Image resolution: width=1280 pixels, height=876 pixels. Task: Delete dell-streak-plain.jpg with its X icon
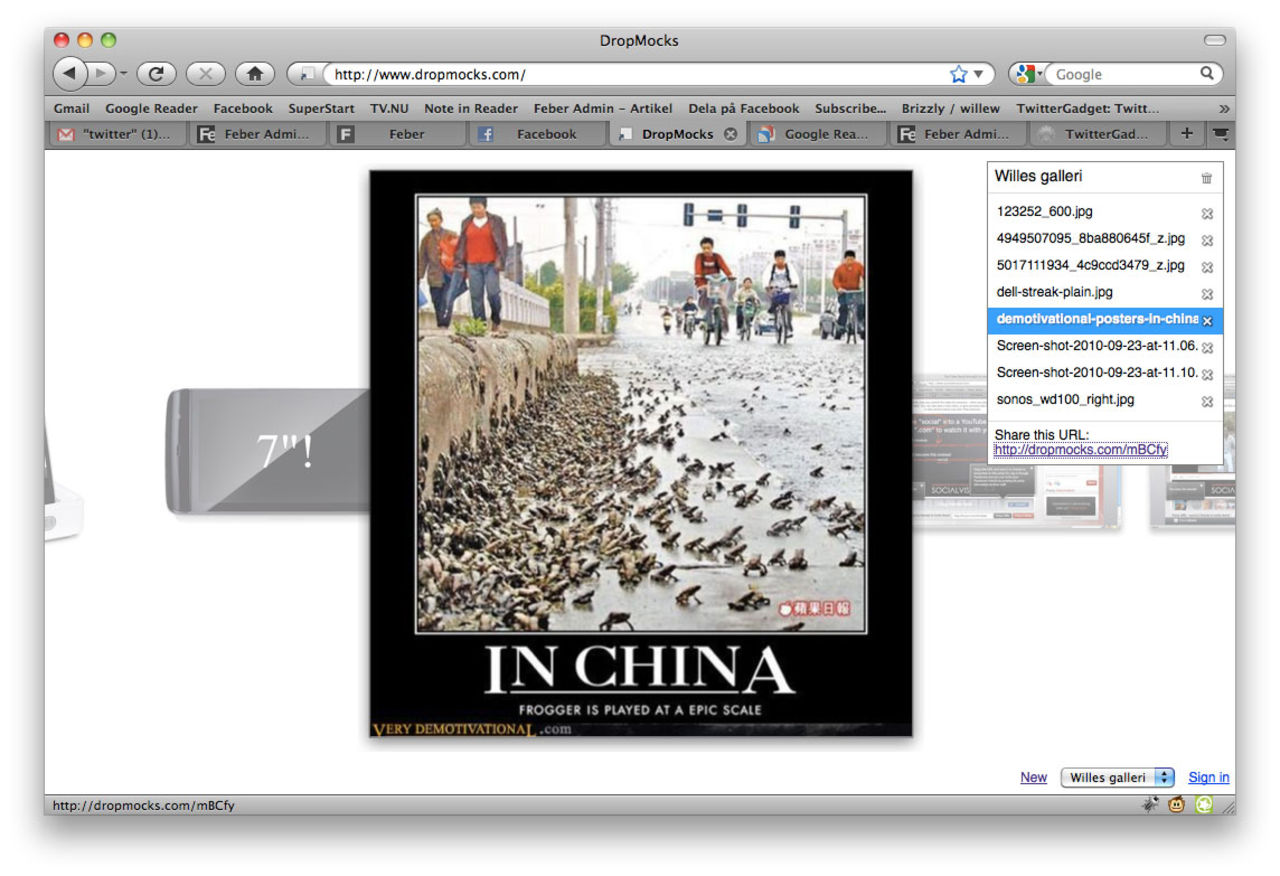tap(1207, 294)
